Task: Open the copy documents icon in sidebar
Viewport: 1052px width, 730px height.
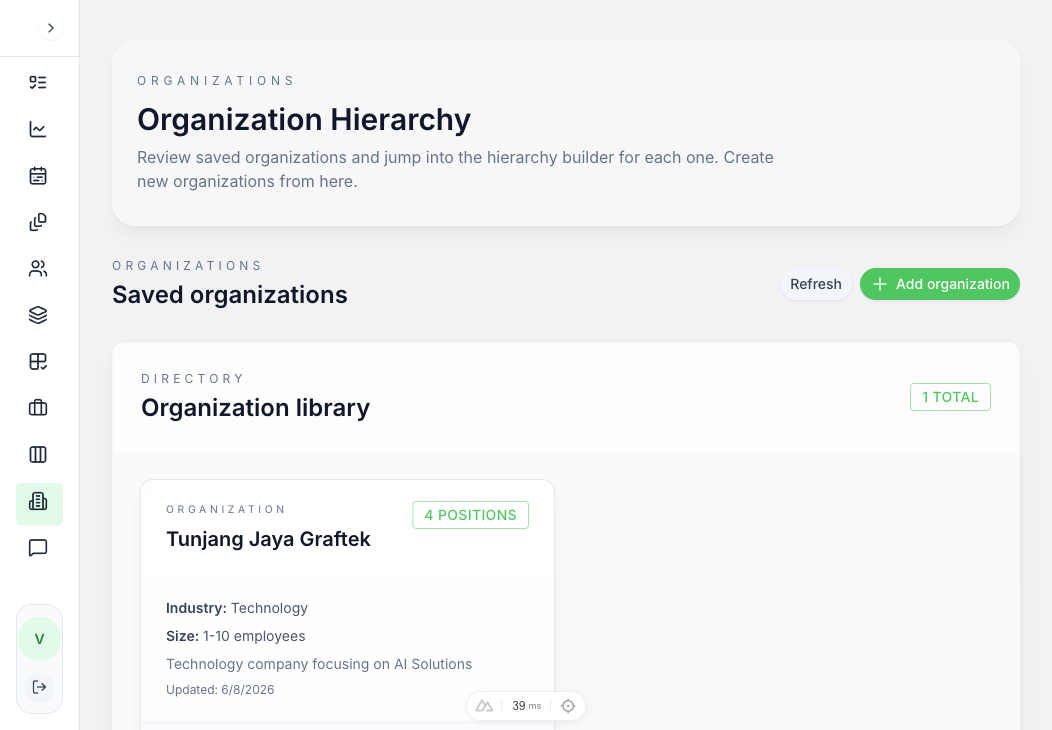Action: (38, 222)
